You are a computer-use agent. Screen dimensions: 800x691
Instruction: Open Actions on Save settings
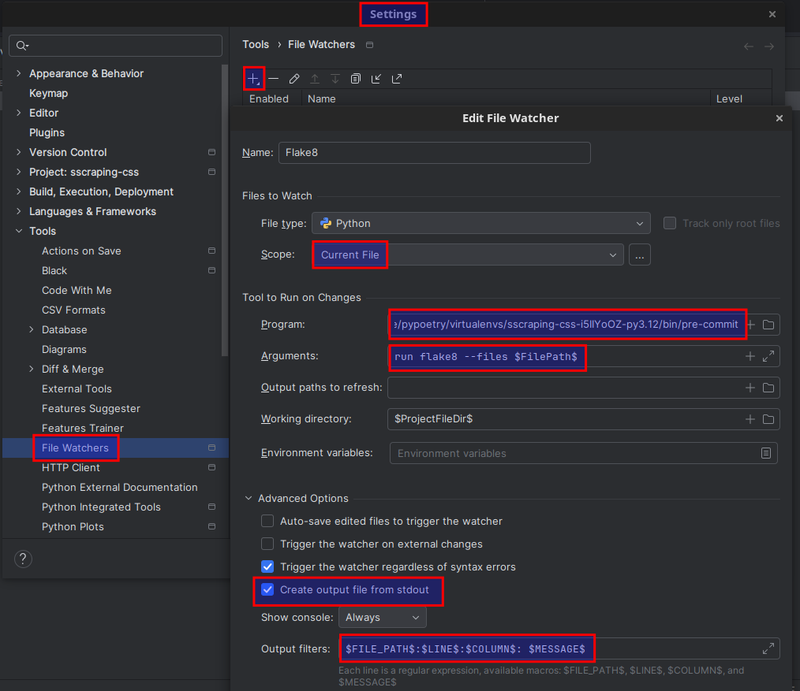tap(81, 251)
